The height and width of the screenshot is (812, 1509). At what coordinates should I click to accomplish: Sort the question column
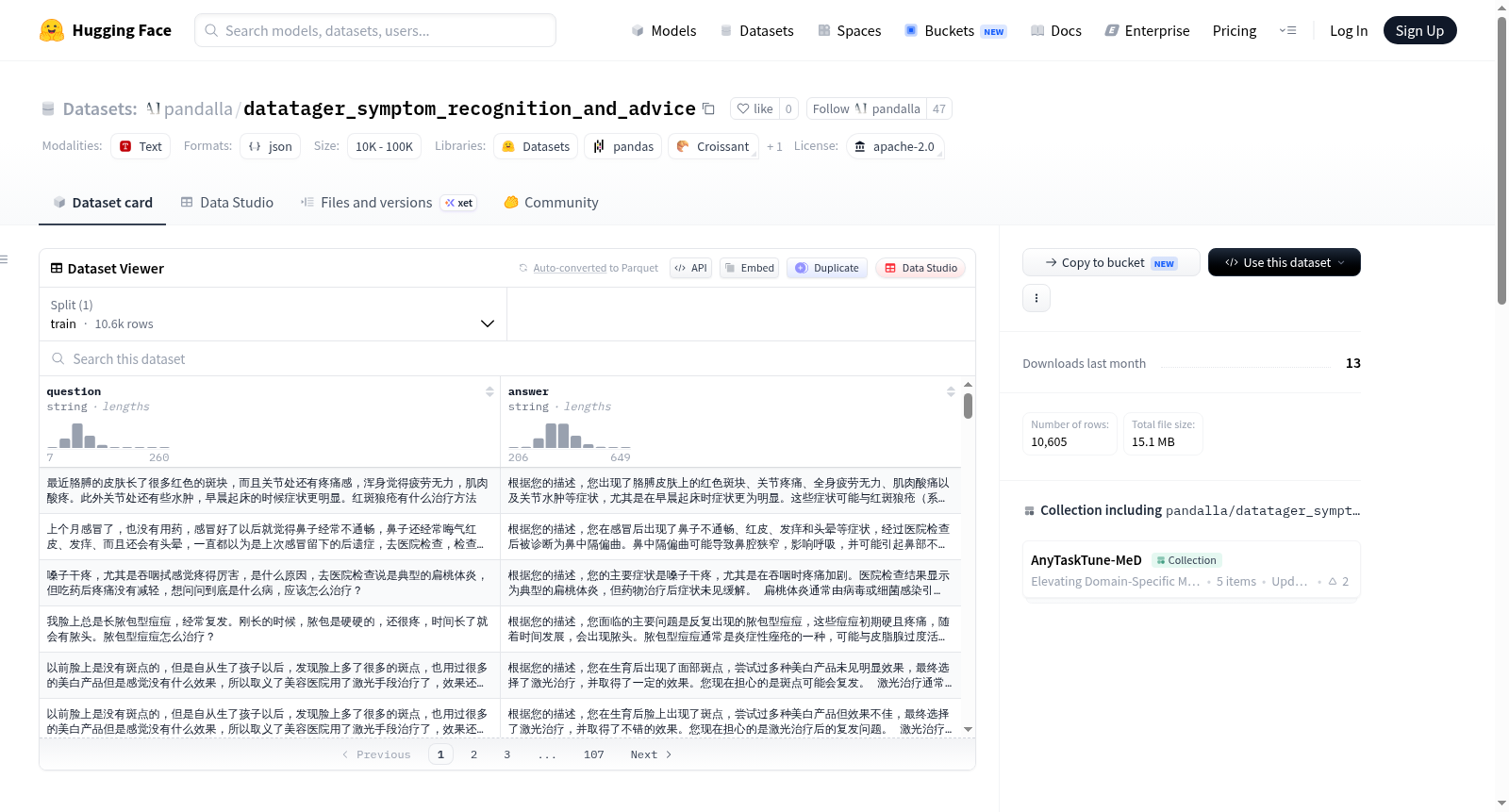coord(489,391)
